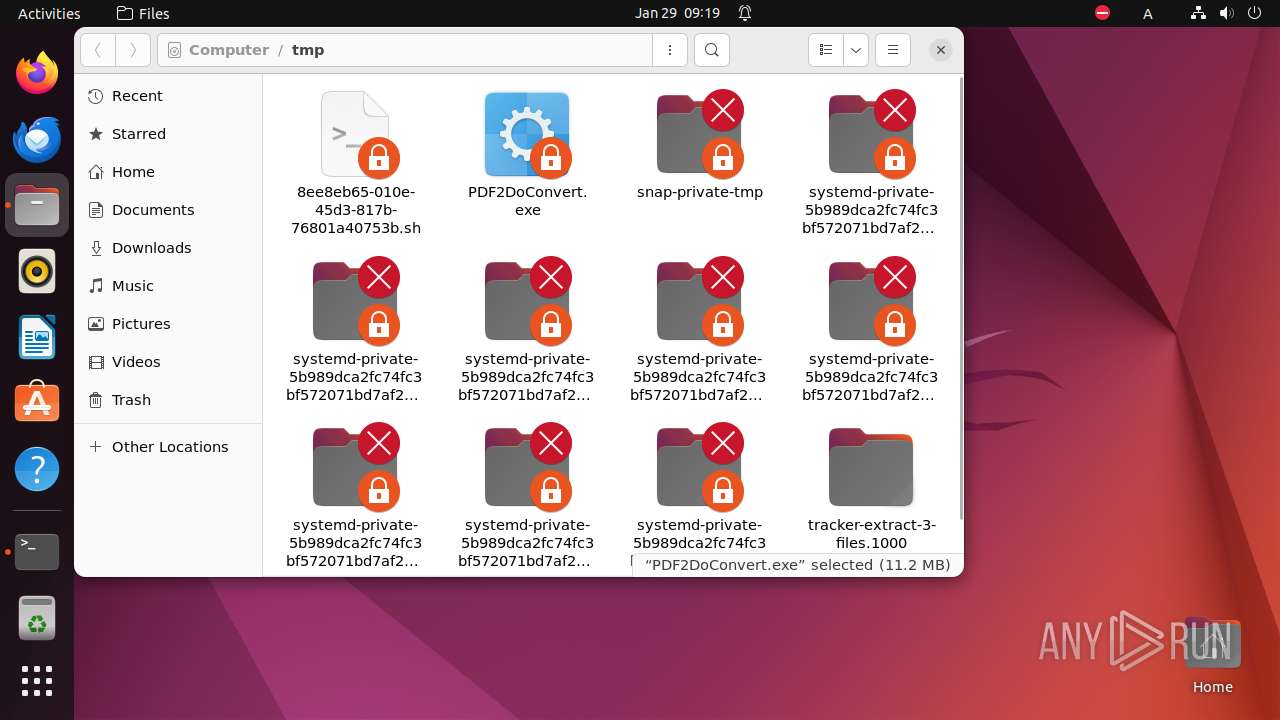The height and width of the screenshot is (720, 1280).
Task: Click the PDF2DoConvert.exe file name label
Action: (x=528, y=201)
